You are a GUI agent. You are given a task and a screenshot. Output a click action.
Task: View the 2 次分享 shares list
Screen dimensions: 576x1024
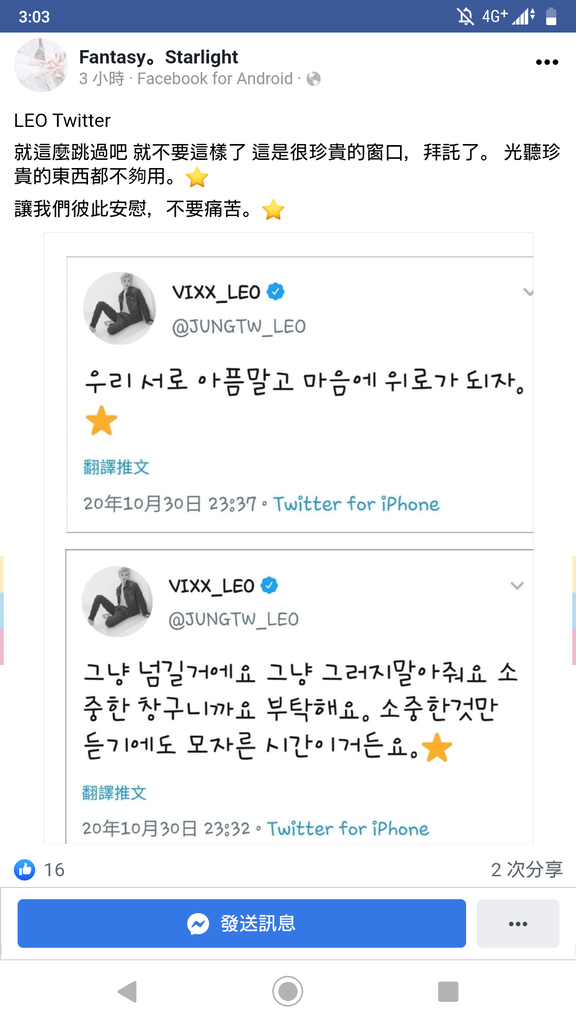[x=526, y=869]
